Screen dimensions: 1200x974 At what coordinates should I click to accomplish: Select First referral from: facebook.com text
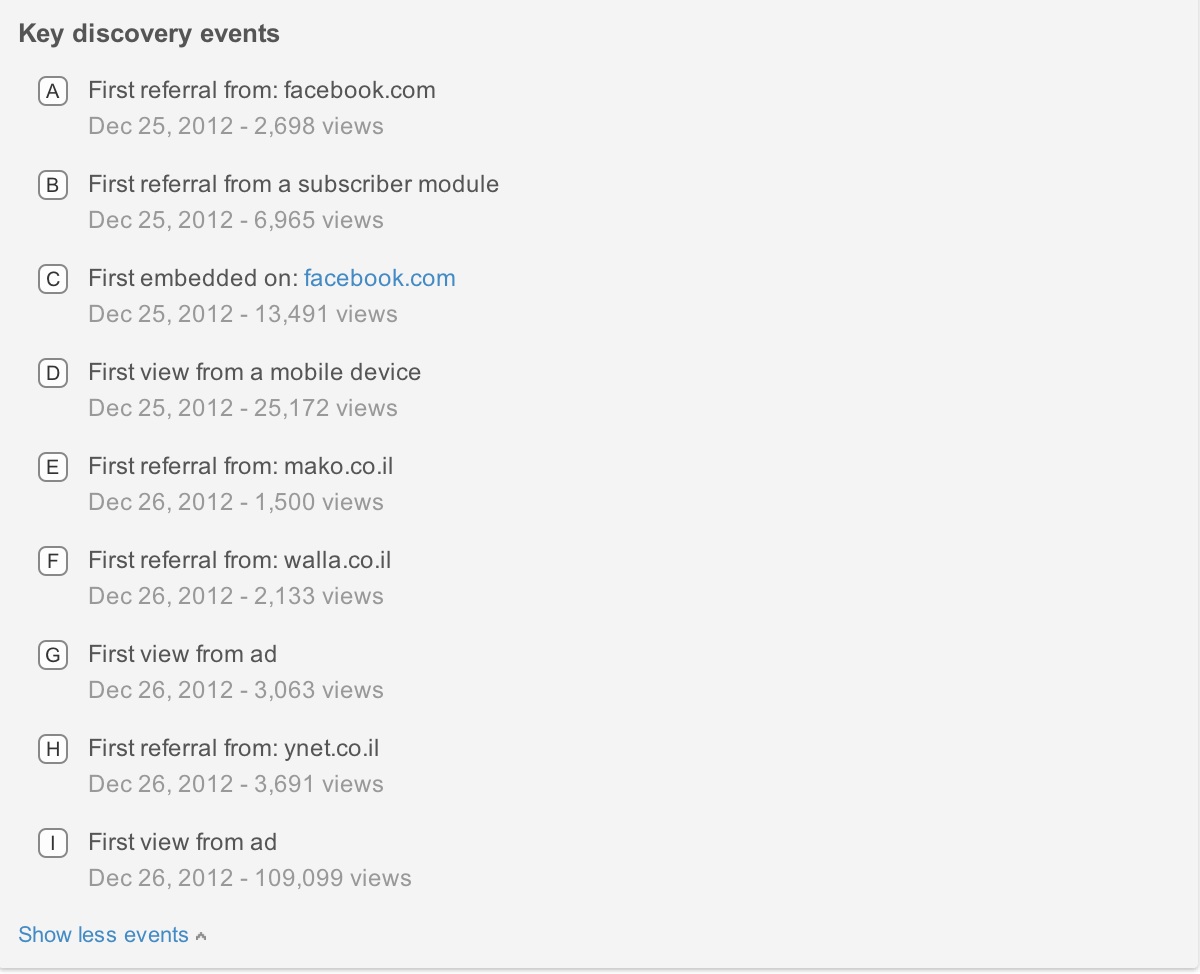[x=262, y=90]
